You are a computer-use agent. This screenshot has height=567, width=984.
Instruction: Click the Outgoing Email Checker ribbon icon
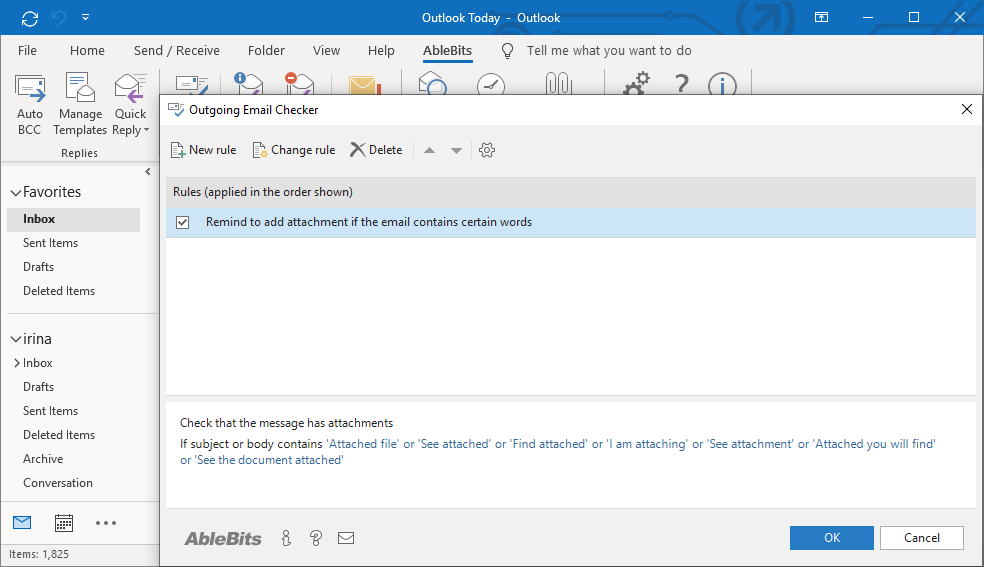[x=191, y=84]
